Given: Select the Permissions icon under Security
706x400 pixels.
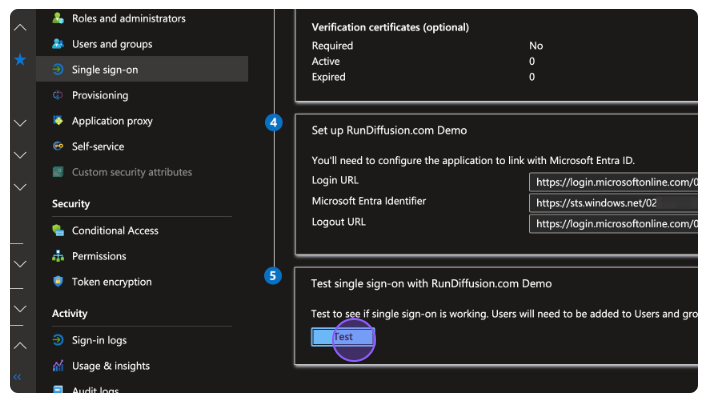Looking at the screenshot, I should [58, 256].
